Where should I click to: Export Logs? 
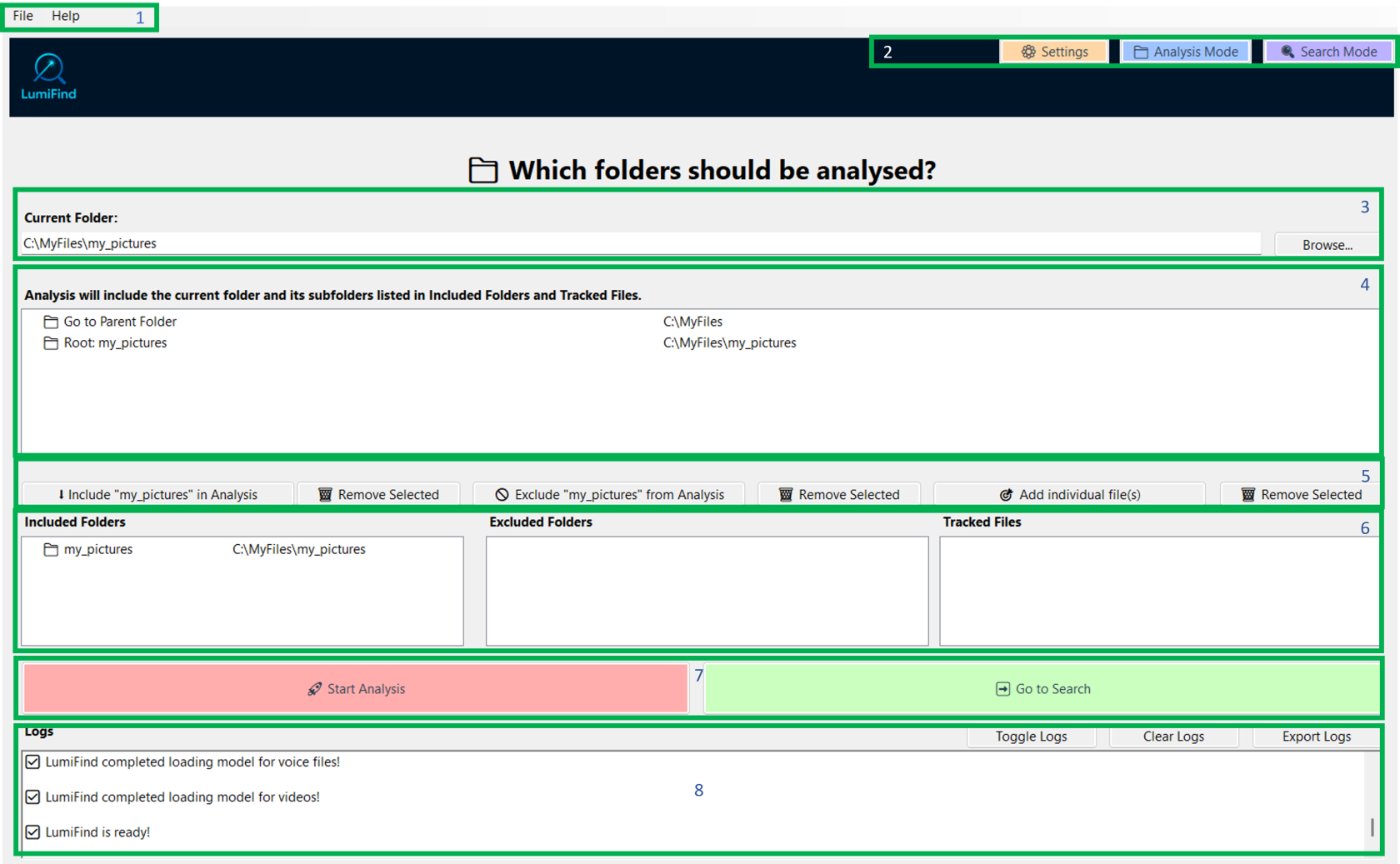coord(1316,737)
